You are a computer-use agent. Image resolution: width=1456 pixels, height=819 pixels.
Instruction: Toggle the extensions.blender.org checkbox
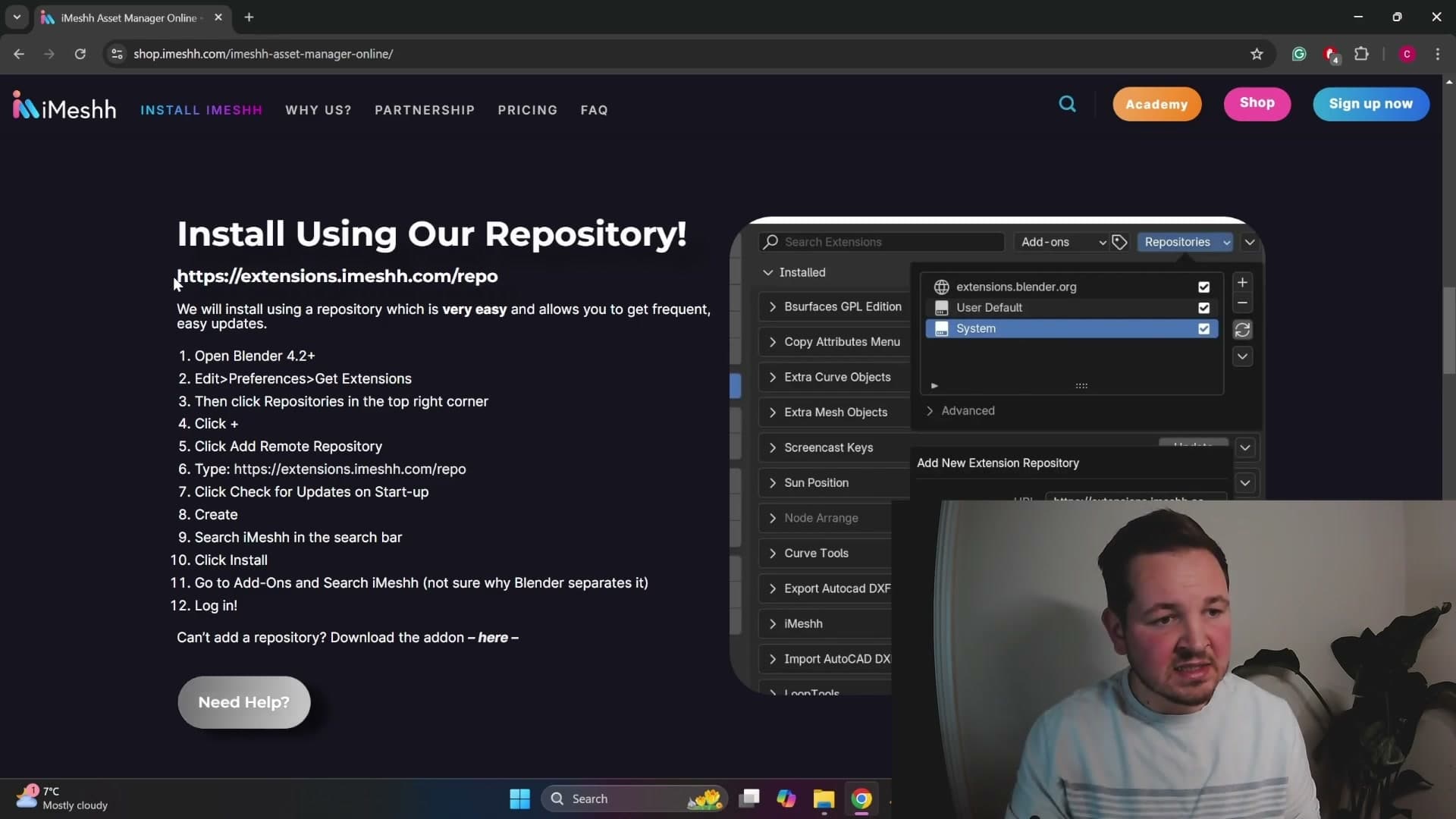[x=1203, y=287]
